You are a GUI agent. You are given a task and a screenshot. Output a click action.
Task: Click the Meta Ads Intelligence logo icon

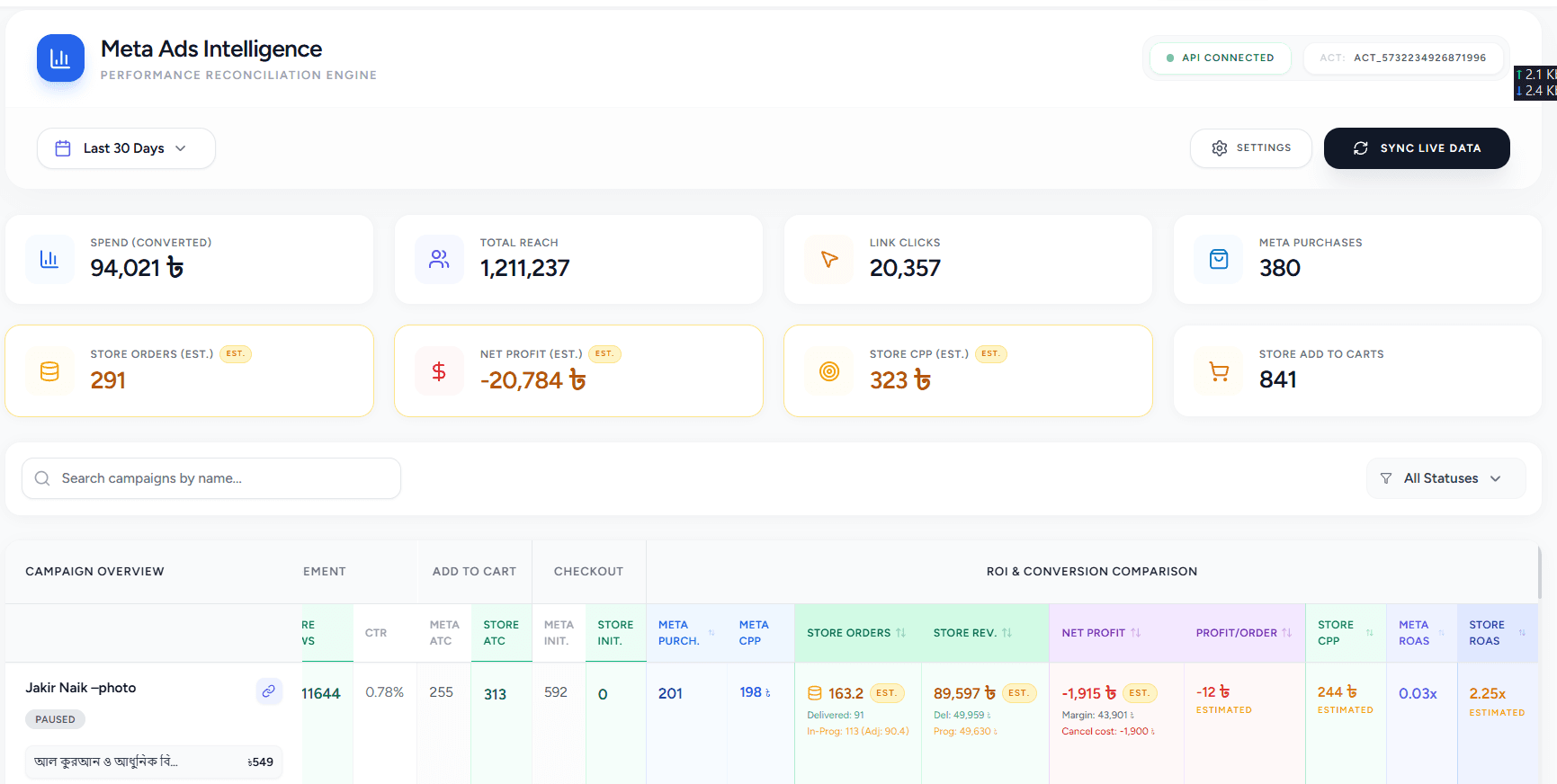click(60, 58)
